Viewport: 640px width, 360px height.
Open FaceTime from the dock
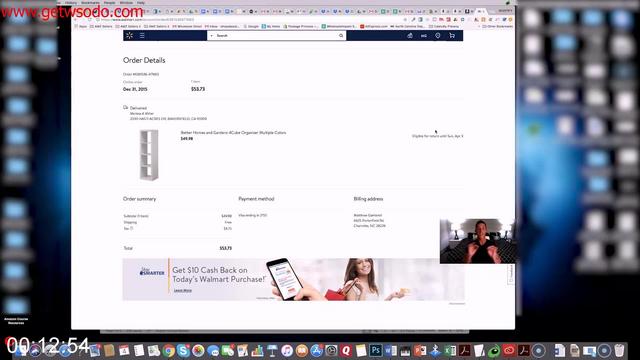(228, 351)
